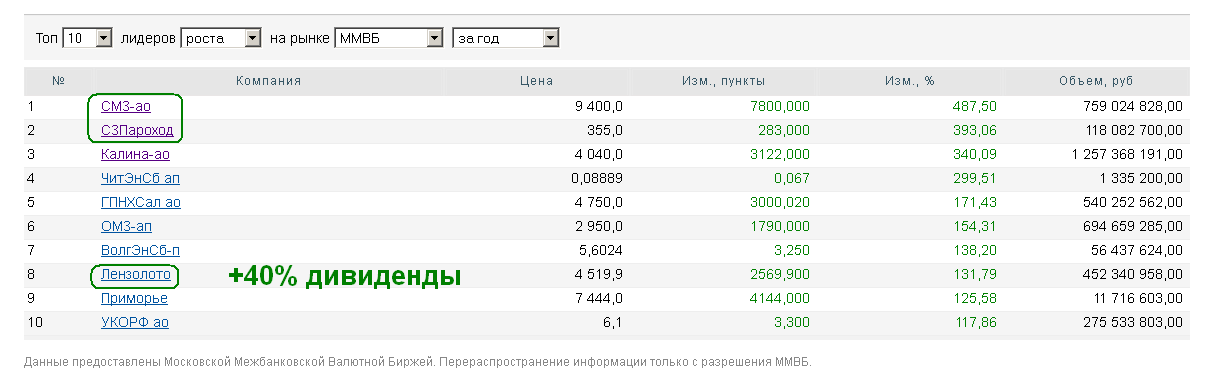This screenshot has height=381, width=1226.
Task: Open the ОМЗ-ап company link
Action: click(x=127, y=226)
